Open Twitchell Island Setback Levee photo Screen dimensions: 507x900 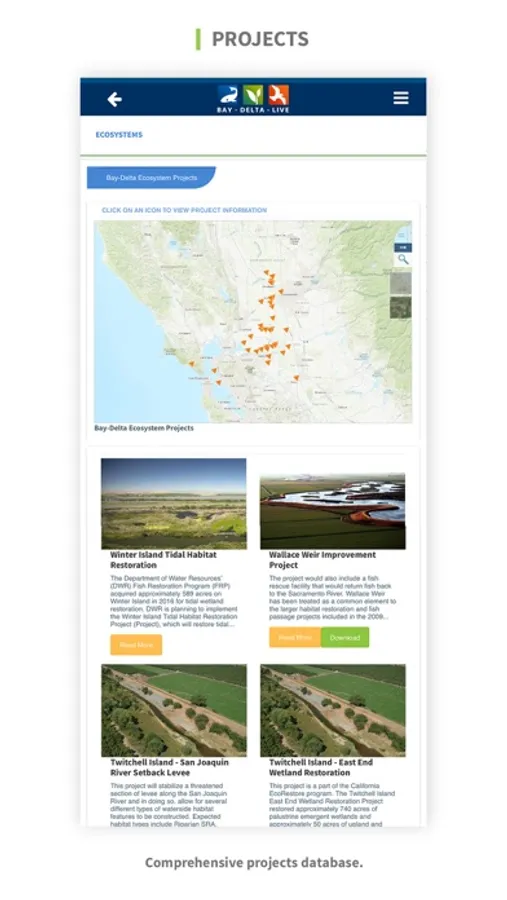click(174, 711)
